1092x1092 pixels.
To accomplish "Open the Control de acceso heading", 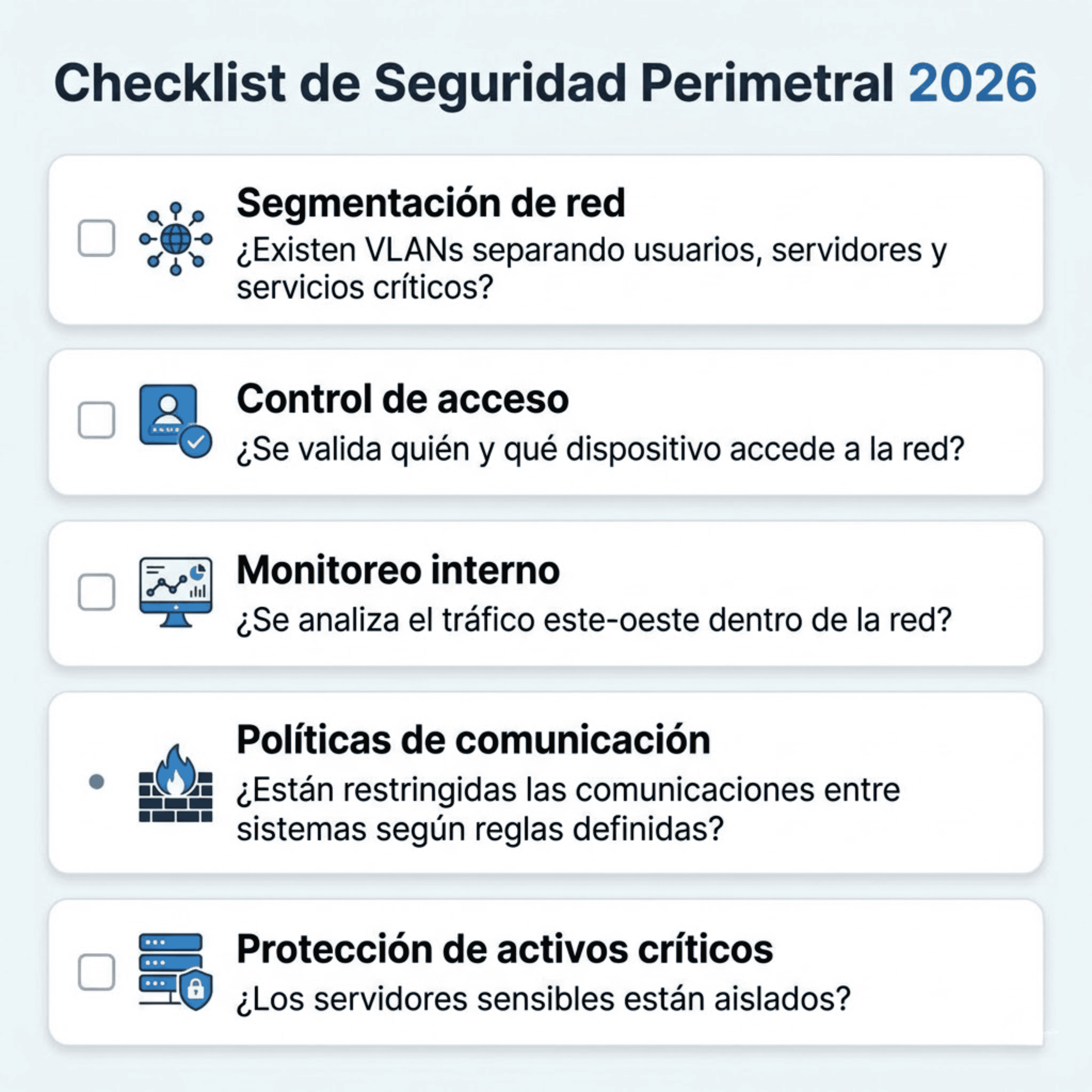I will 403,399.
